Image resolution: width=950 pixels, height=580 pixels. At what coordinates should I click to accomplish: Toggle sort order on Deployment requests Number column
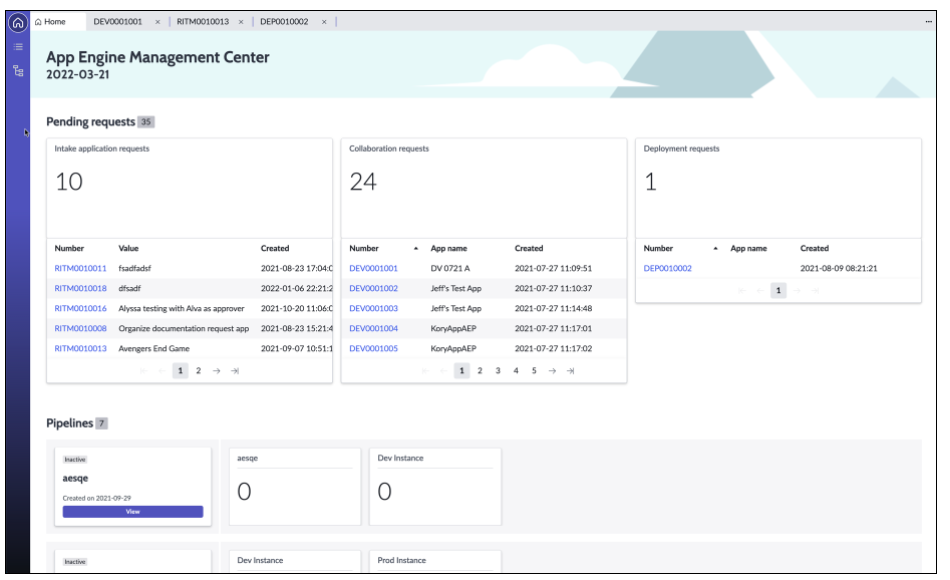715,248
